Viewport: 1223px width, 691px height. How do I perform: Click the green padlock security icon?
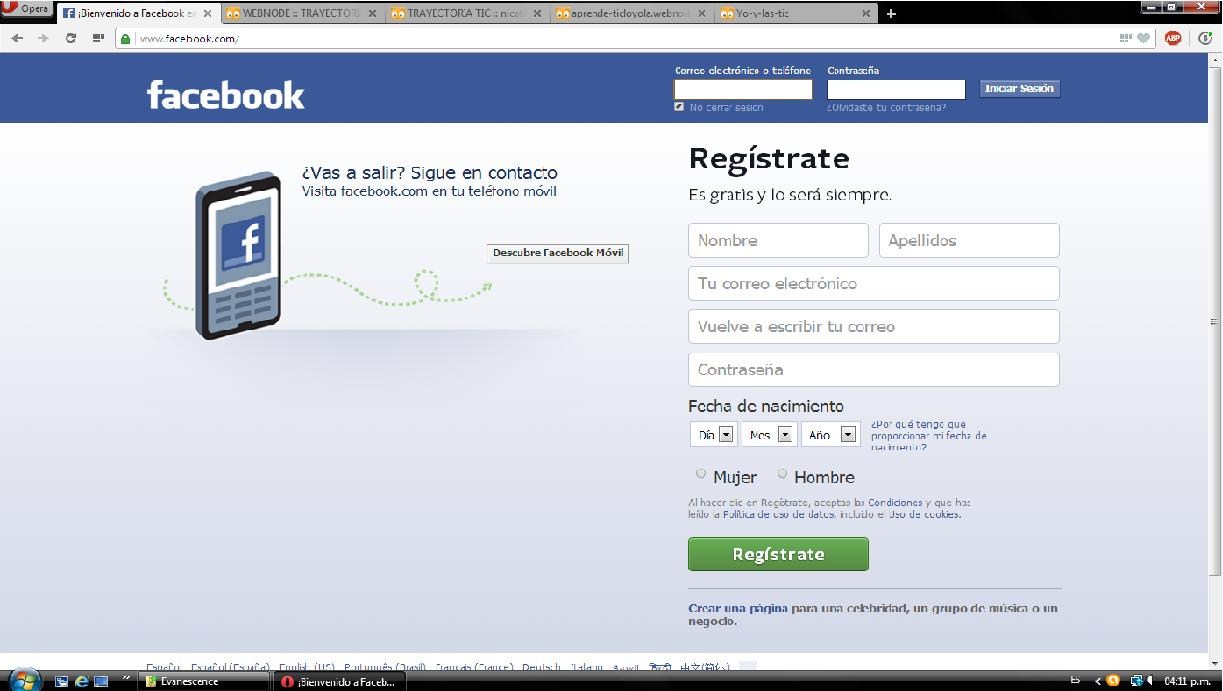[x=126, y=39]
